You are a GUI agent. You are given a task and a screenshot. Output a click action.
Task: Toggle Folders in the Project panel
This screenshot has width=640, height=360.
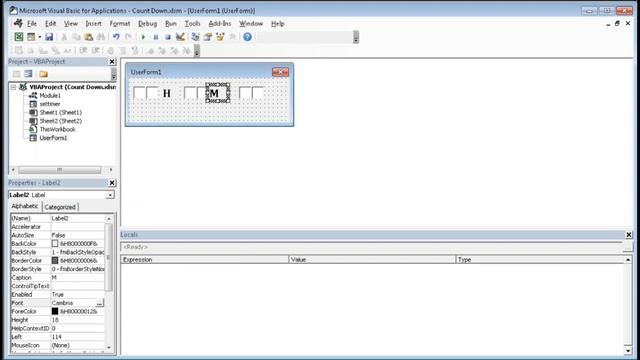point(43,74)
